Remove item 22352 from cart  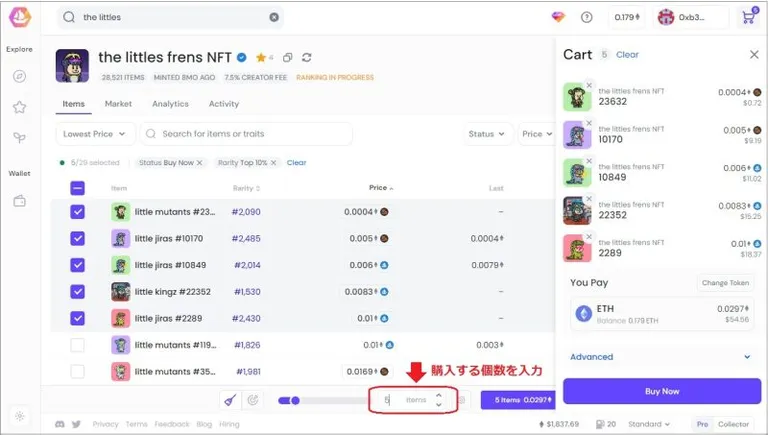[589, 198]
